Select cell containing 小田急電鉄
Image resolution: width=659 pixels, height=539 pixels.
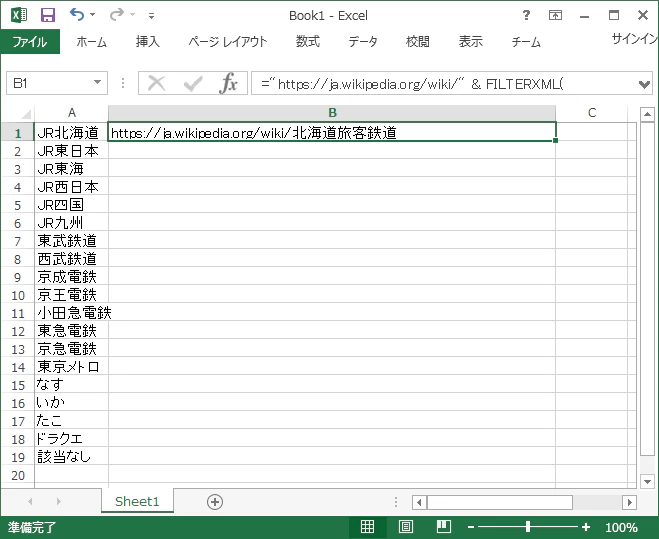[x=71, y=313]
